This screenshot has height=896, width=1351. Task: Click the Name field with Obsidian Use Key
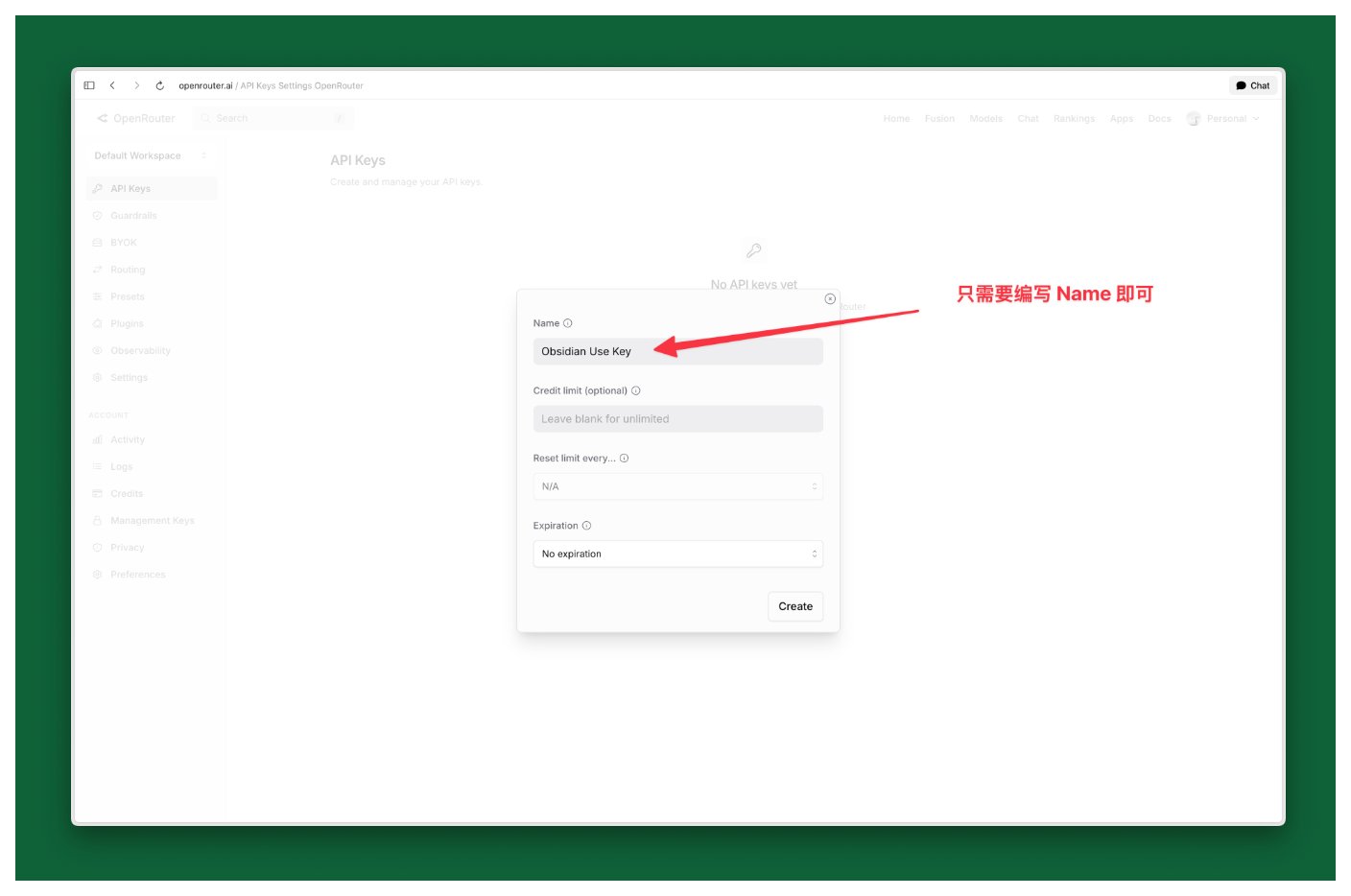click(x=677, y=351)
